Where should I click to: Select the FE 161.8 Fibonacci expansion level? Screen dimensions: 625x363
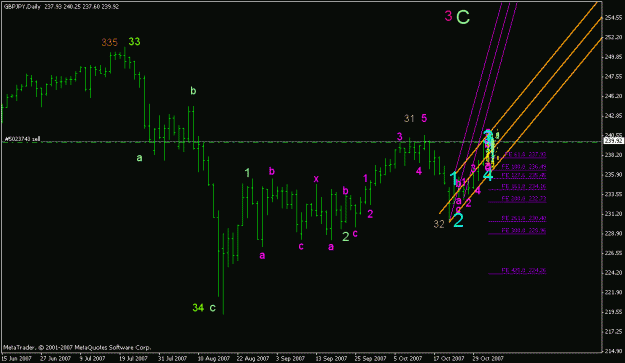pos(523,186)
